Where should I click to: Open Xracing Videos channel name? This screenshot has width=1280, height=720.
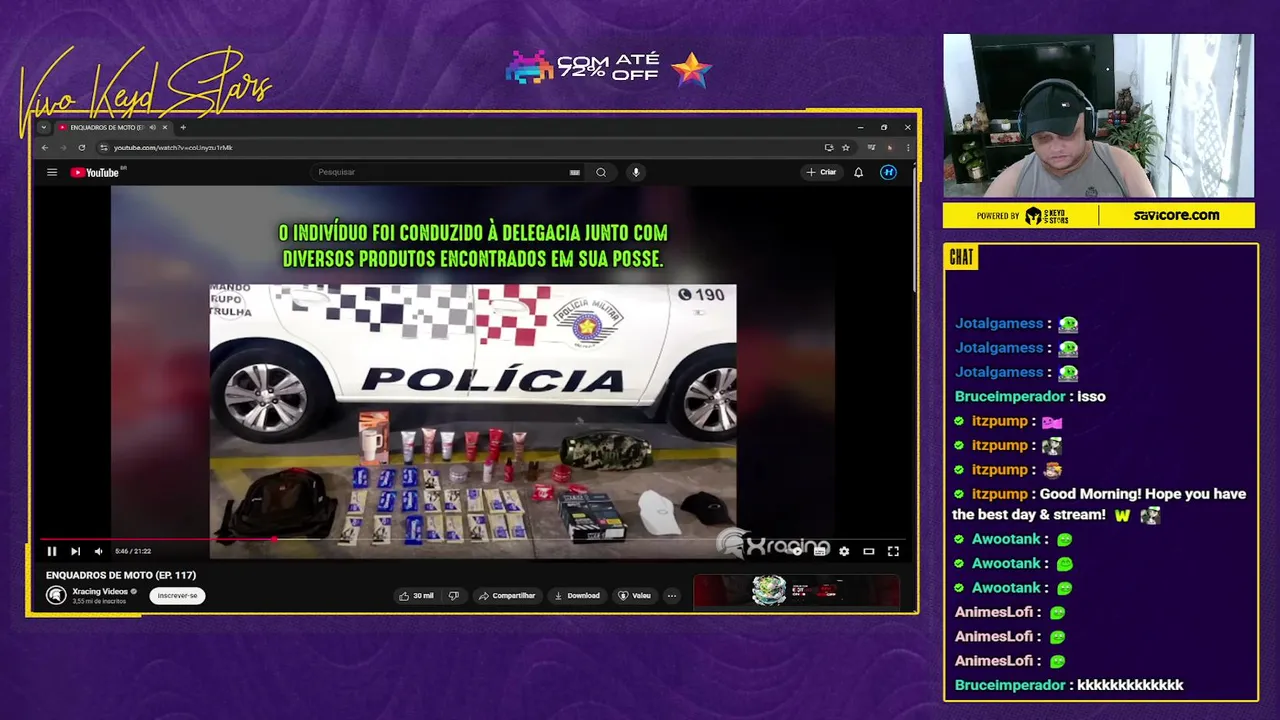[100, 591]
